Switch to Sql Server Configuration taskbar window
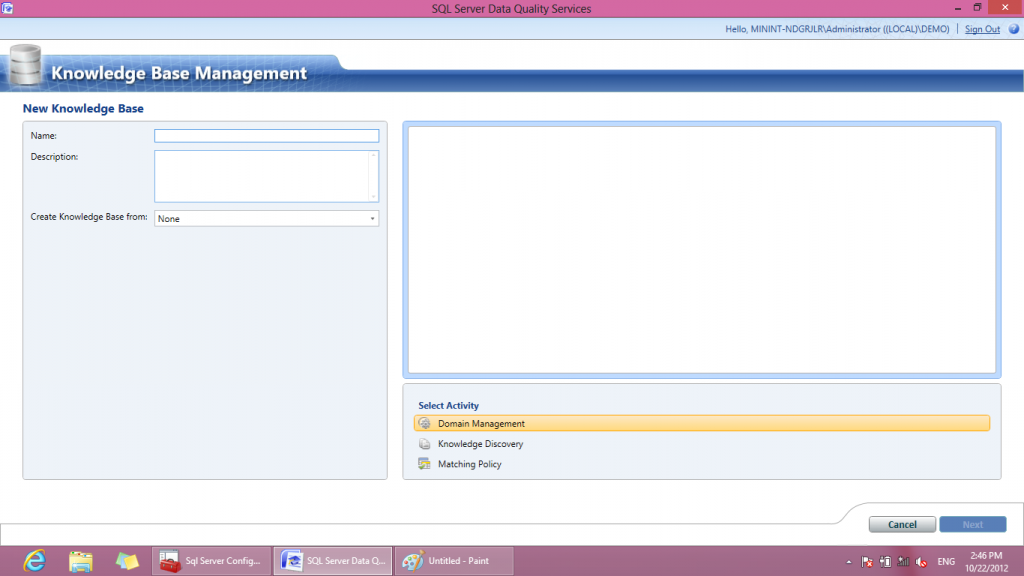The width and height of the screenshot is (1024, 576). (212, 561)
